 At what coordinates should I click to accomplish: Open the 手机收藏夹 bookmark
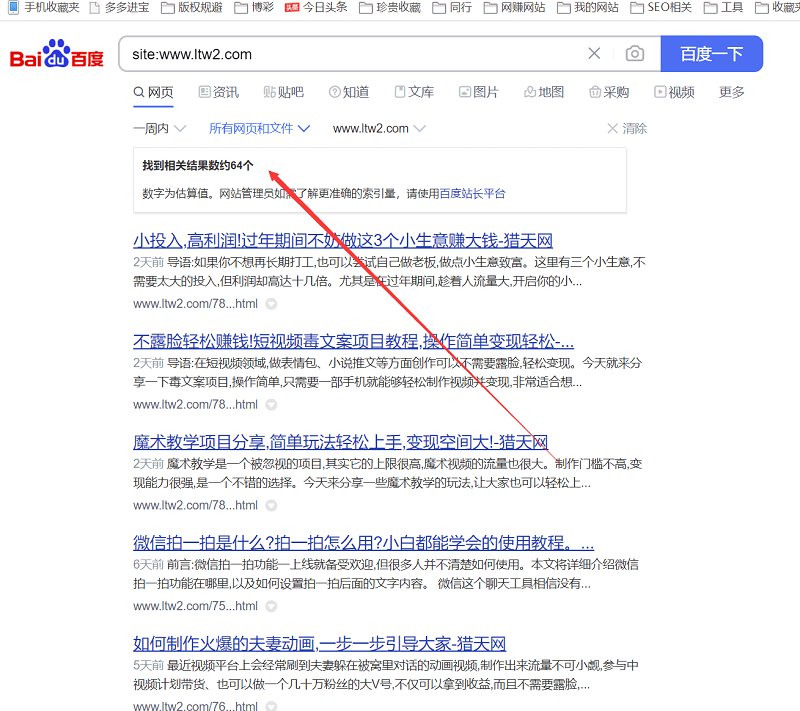pyautogui.click(x=44, y=8)
